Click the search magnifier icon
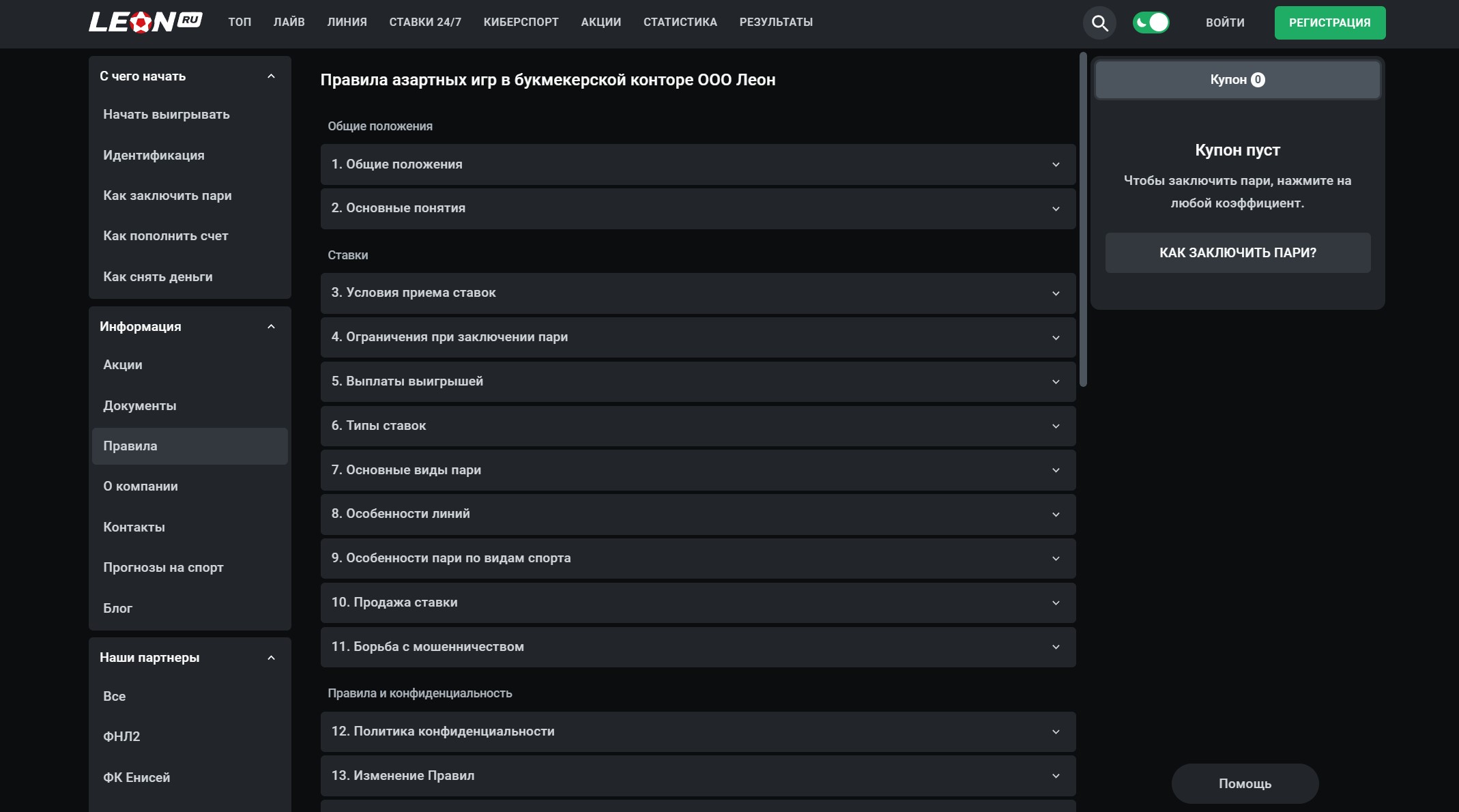Screen dimensions: 1459x812 point(1099,23)
